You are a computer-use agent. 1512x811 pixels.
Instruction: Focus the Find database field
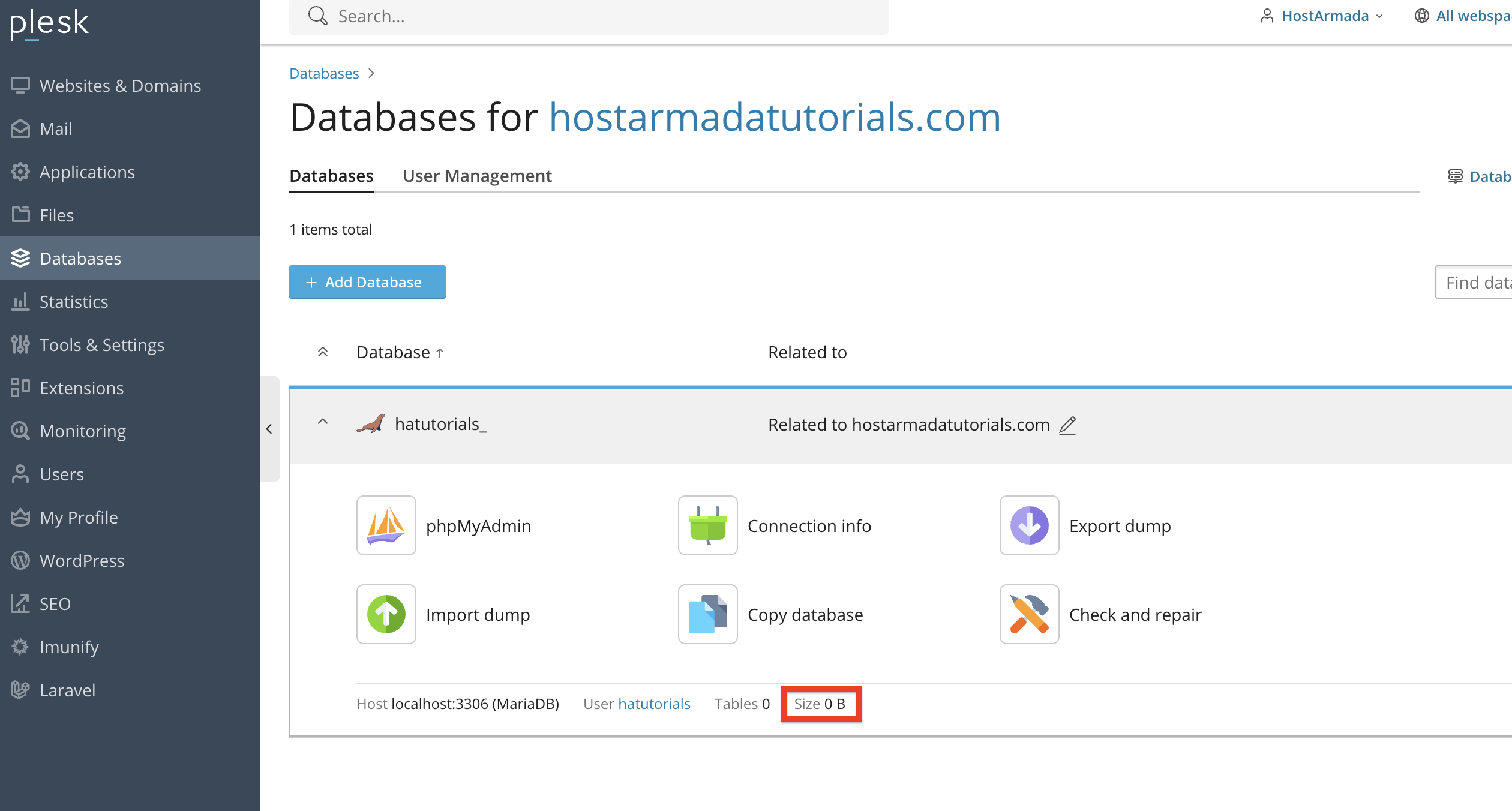1474,282
